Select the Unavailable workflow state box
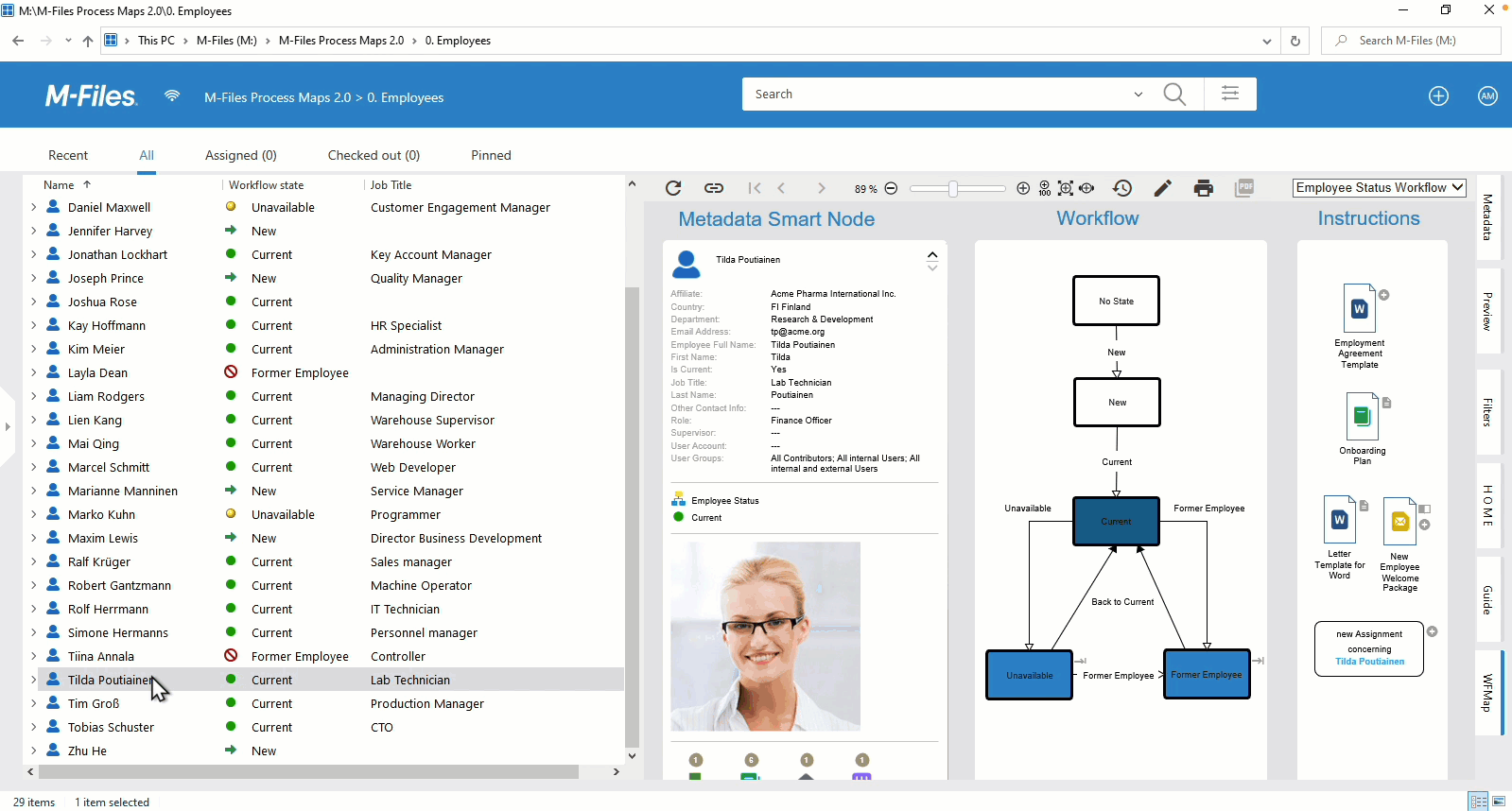Image resolution: width=1512 pixels, height=811 pixels. point(1029,675)
